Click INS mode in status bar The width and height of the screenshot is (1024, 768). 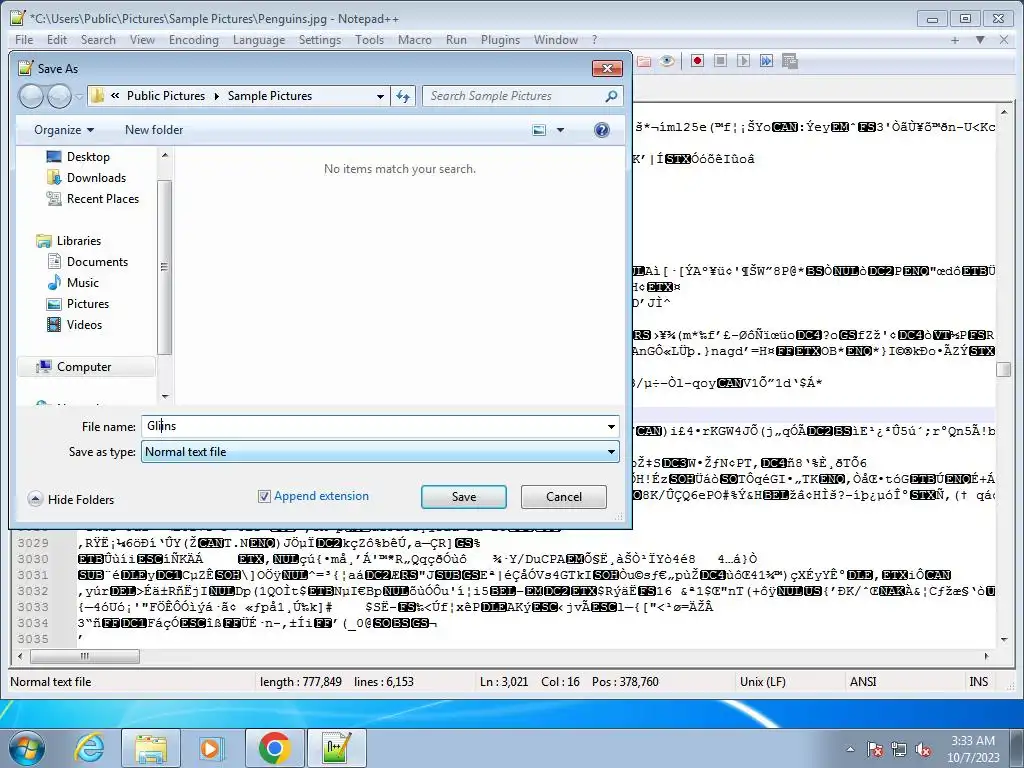point(978,682)
